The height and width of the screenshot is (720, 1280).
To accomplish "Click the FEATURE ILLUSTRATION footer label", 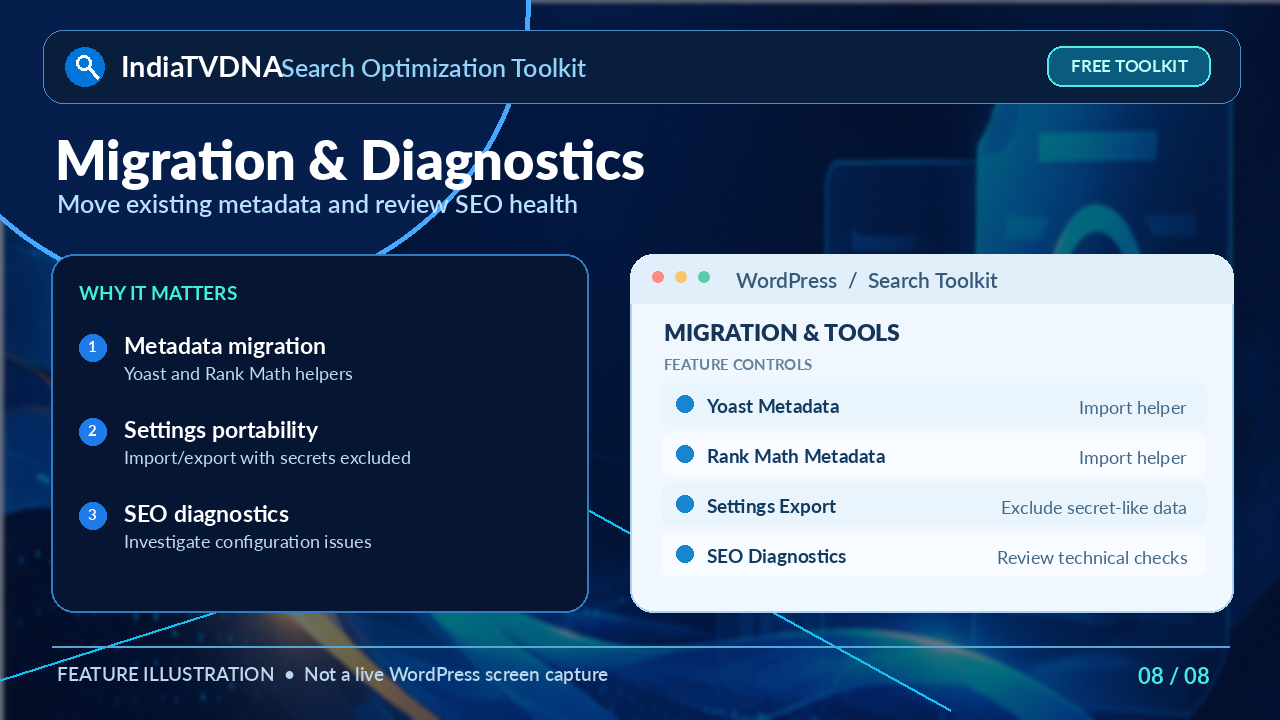I will click(x=166, y=675).
